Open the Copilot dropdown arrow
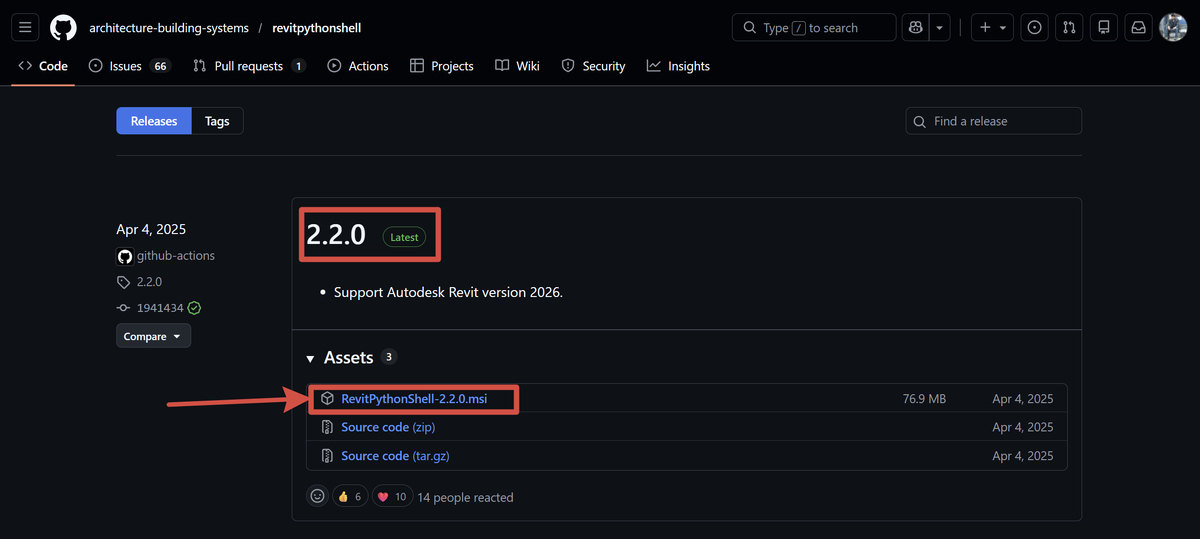 pos(939,28)
